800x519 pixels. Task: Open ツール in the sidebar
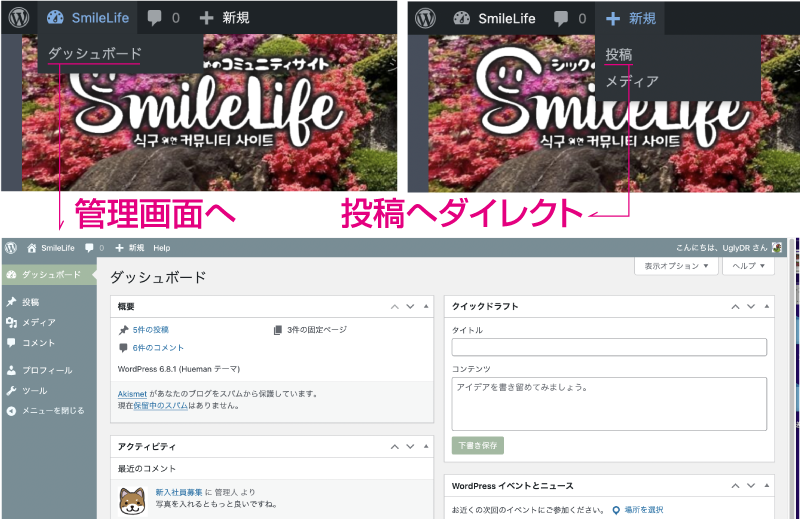[34, 390]
